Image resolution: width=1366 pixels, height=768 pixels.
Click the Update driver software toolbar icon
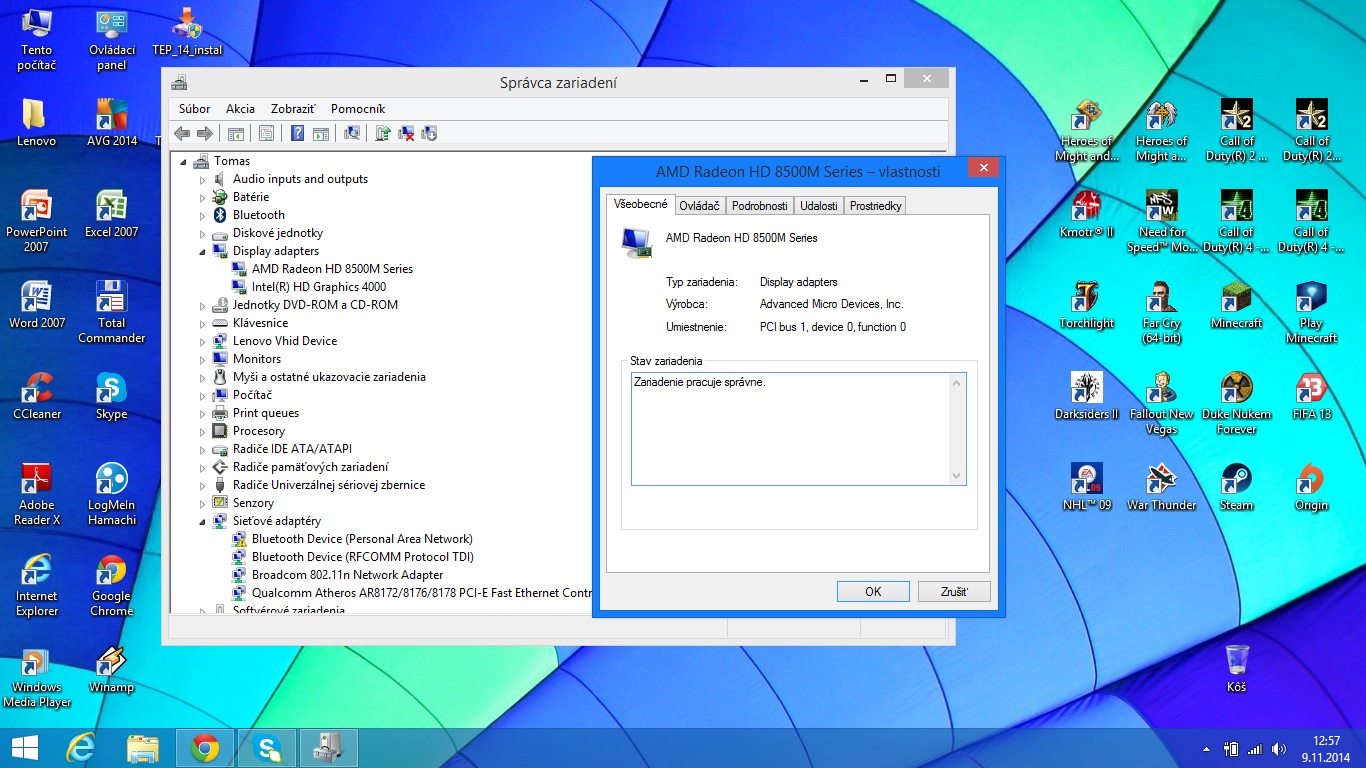click(x=382, y=133)
